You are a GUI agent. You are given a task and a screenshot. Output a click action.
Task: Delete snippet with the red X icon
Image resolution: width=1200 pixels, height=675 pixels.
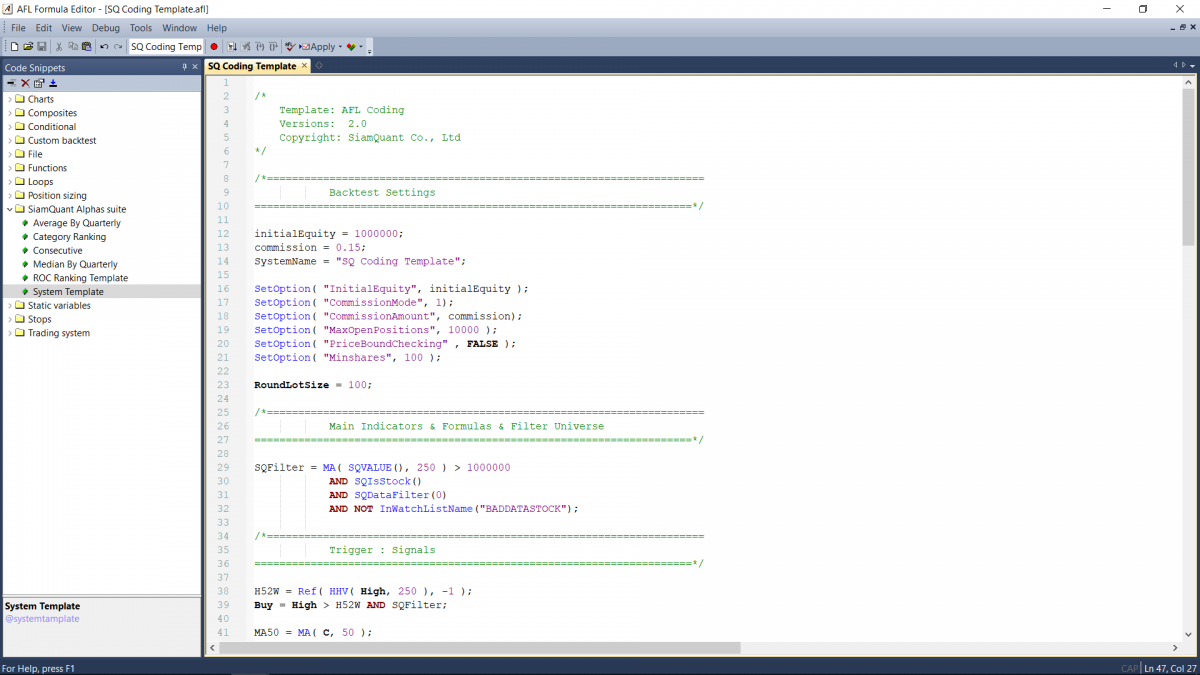point(25,83)
